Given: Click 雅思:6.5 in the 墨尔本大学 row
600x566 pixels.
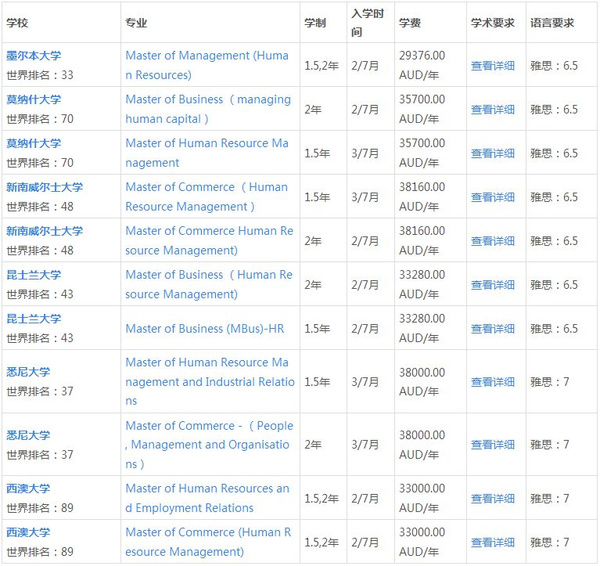Looking at the screenshot, I should [x=554, y=66].
